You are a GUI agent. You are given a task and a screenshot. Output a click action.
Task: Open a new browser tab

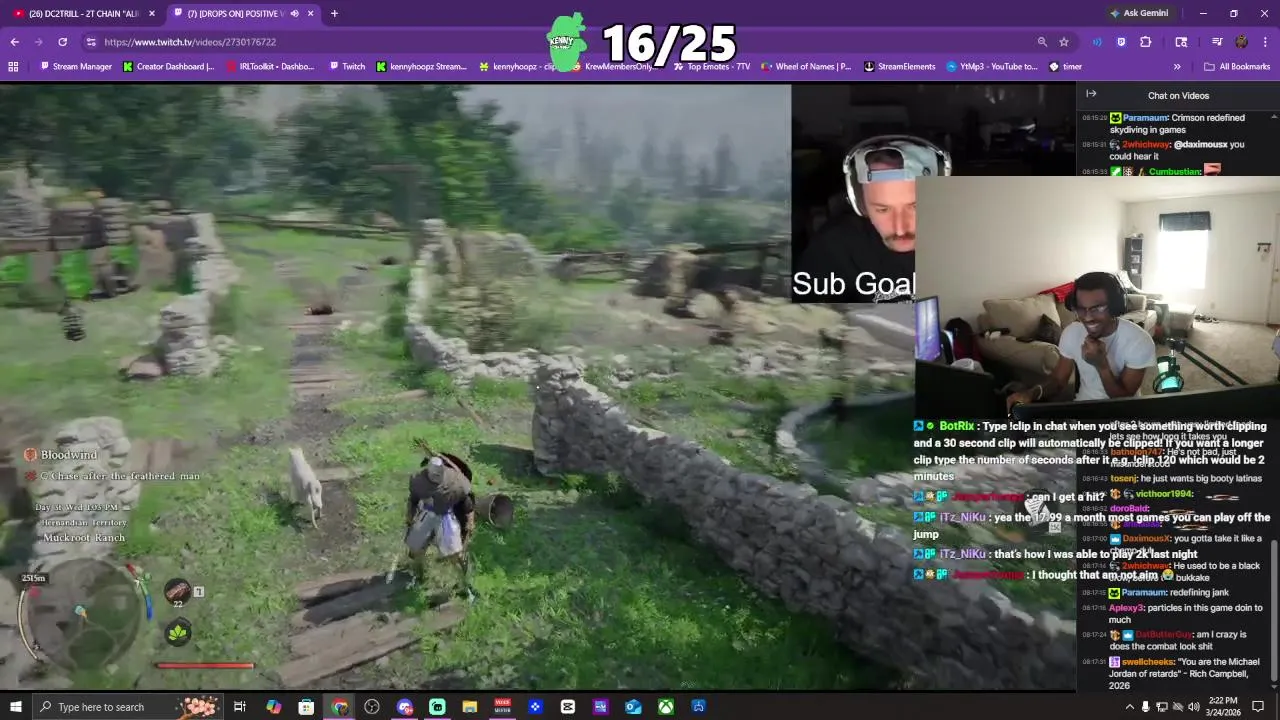[334, 13]
